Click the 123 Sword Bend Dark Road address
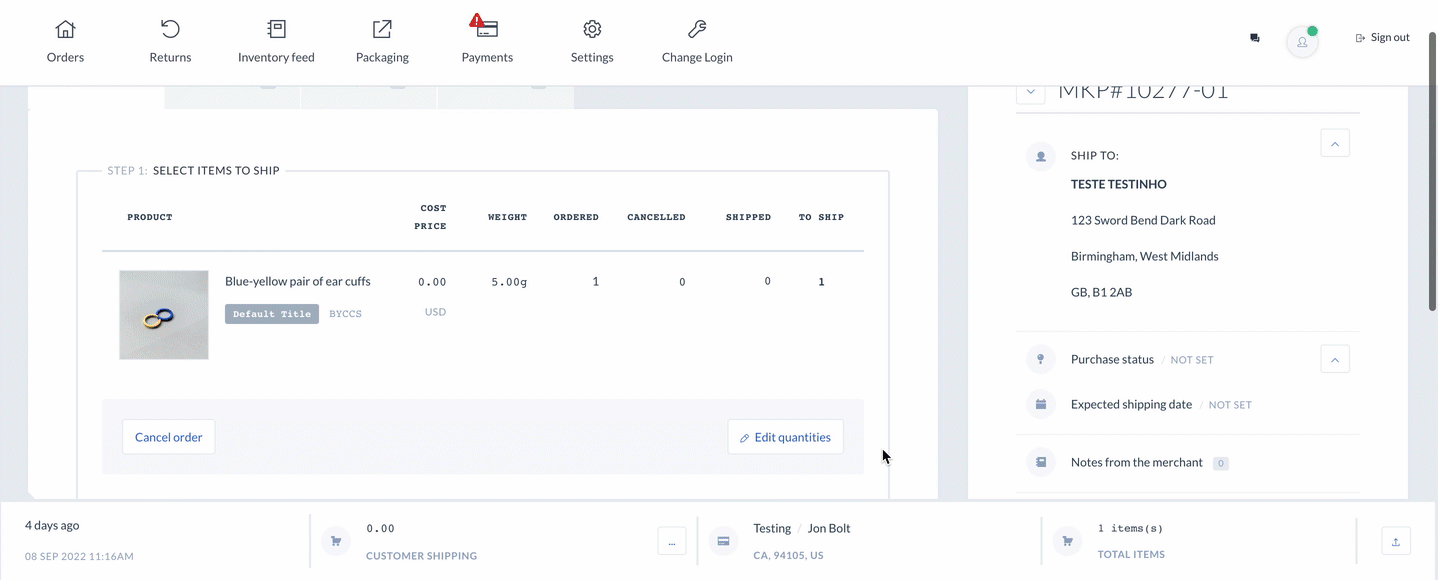The width and height of the screenshot is (1438, 580). (x=1143, y=220)
